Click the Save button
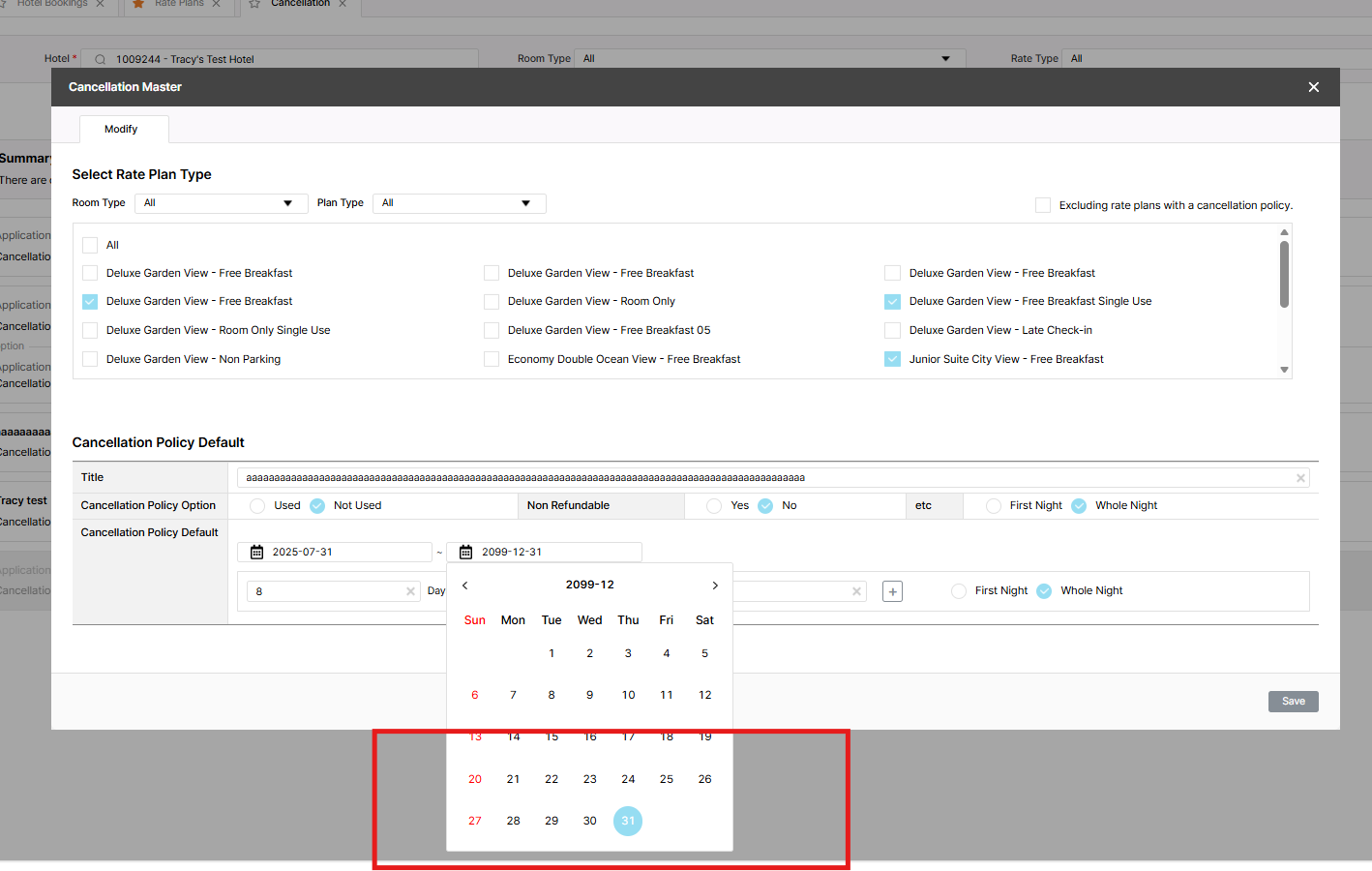This screenshot has width=1372, height=871. point(1293,702)
